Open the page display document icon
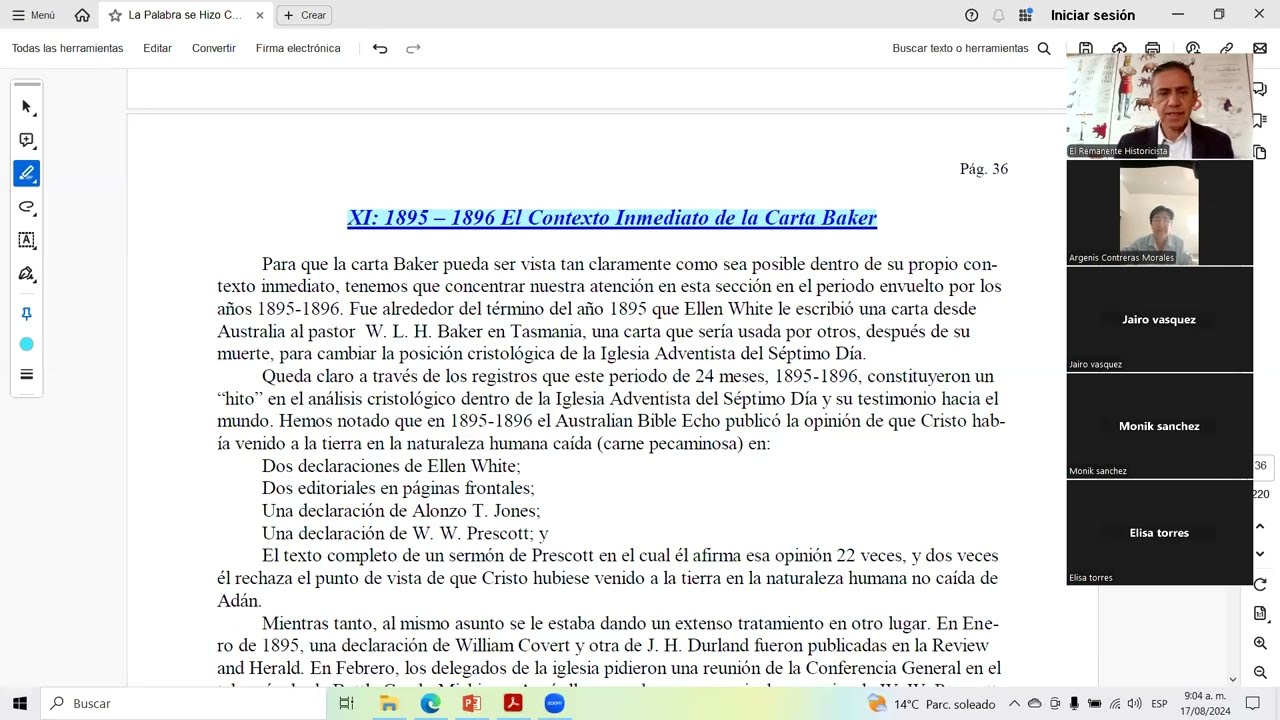Screen dimensions: 1280x720 click(x=1260, y=613)
